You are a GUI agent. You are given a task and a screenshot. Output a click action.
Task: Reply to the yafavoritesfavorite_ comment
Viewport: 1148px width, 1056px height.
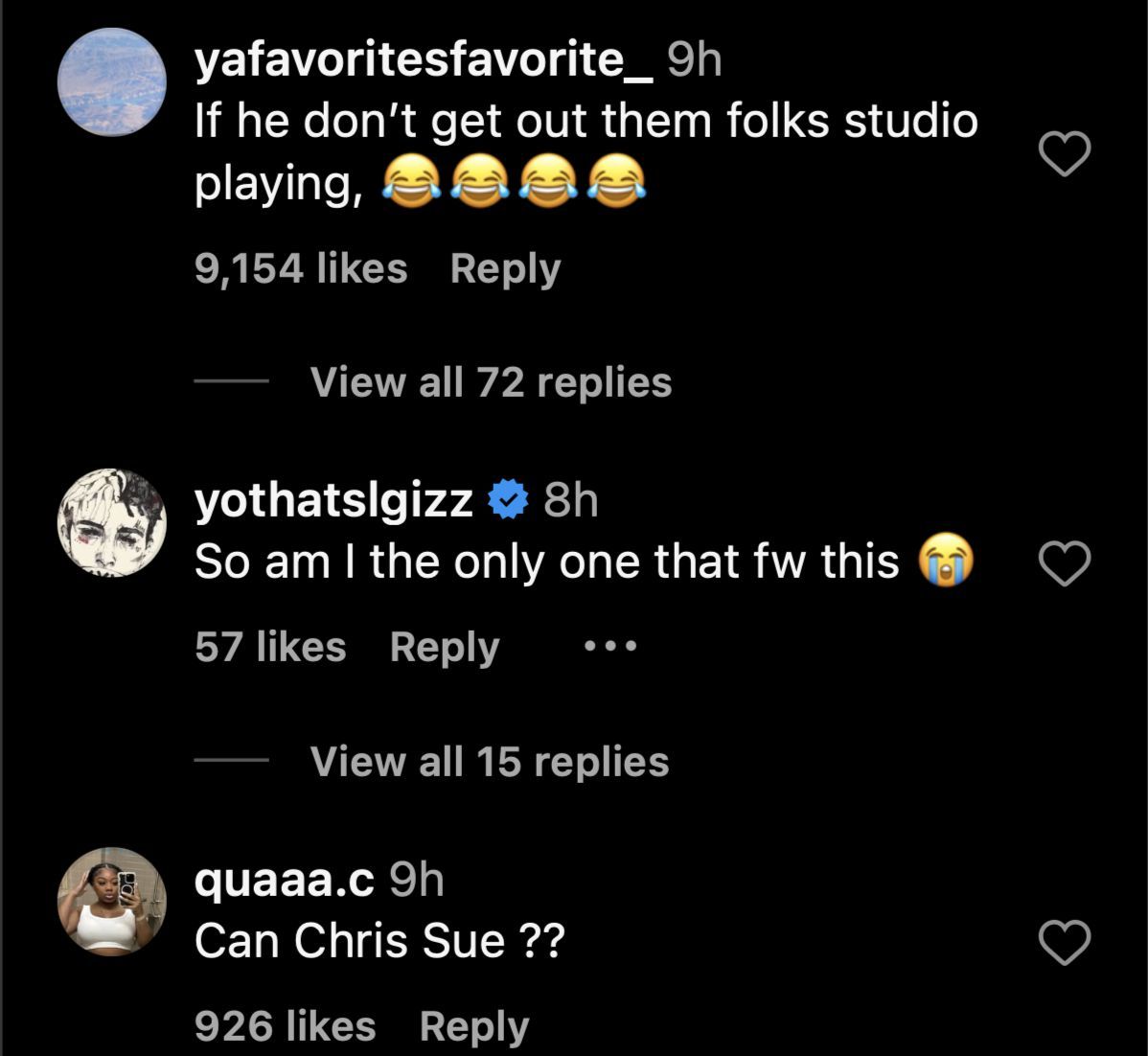pos(505,269)
